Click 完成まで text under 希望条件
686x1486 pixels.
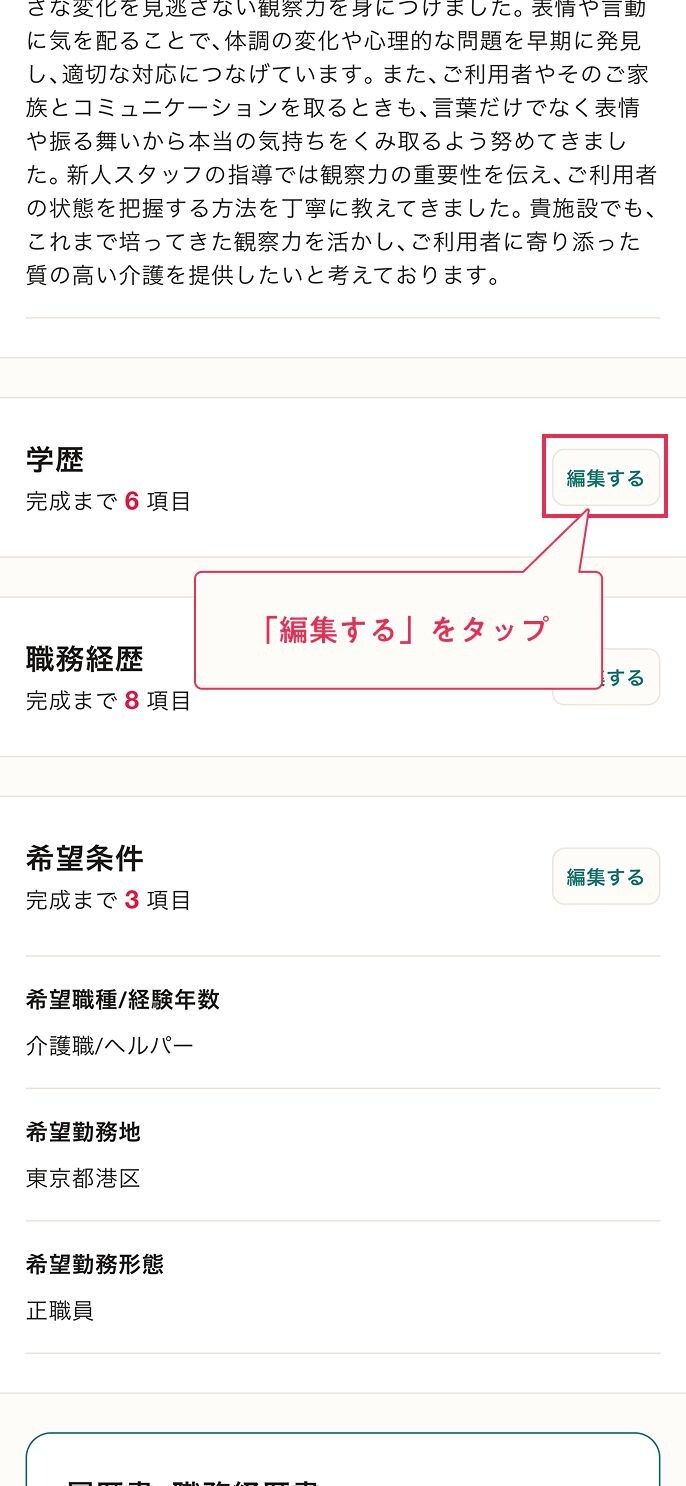point(72,900)
